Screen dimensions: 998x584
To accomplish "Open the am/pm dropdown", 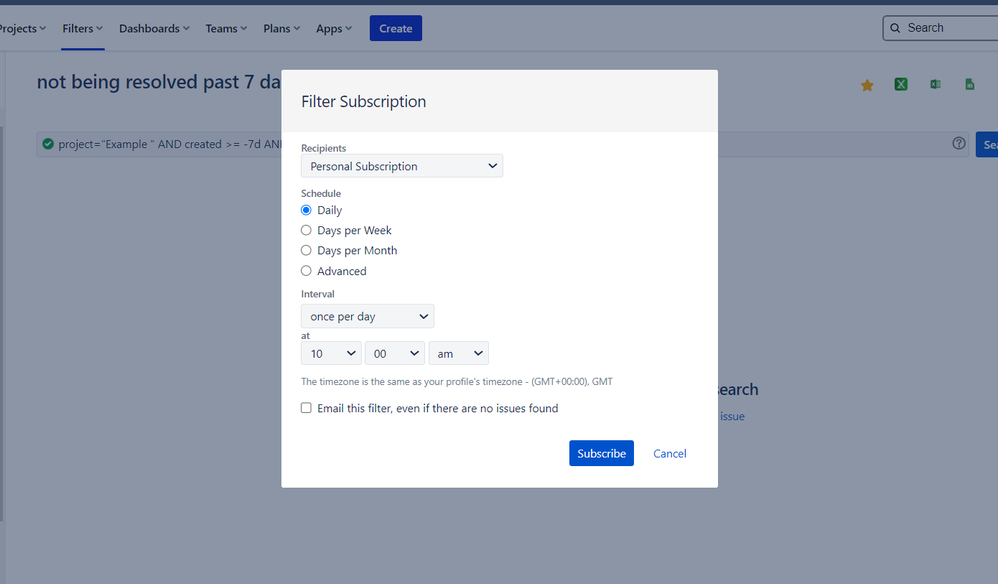I will (x=458, y=353).
